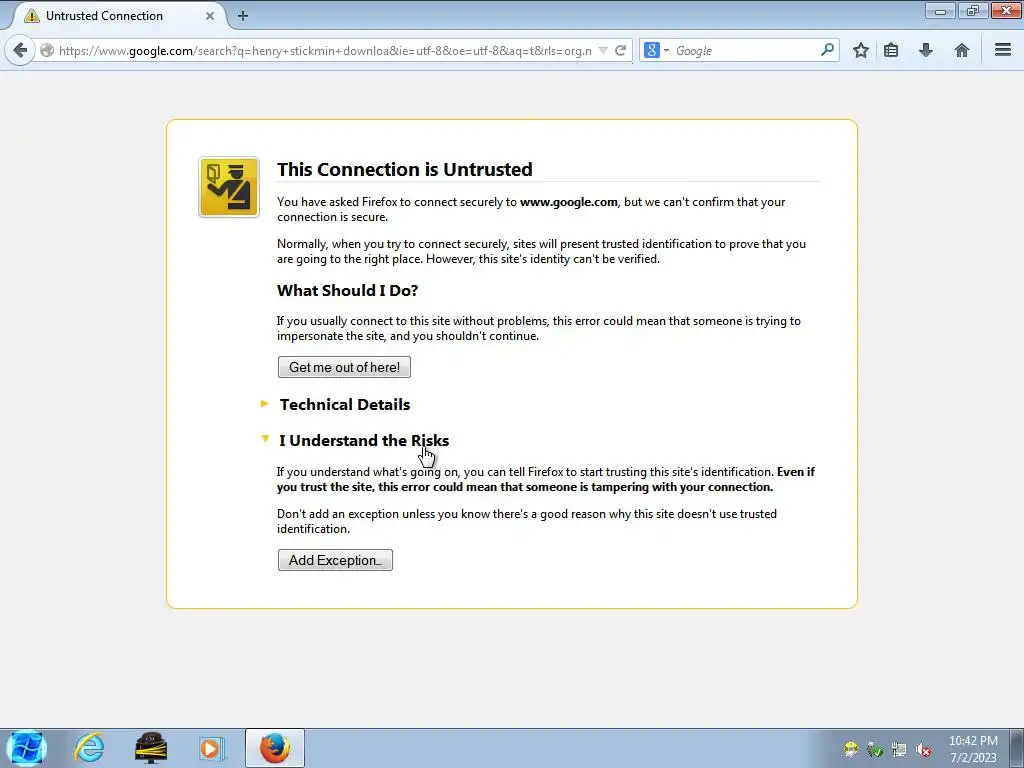The height and width of the screenshot is (768, 1024).
Task: Click the www.google.com bold text
Action: [x=568, y=202]
